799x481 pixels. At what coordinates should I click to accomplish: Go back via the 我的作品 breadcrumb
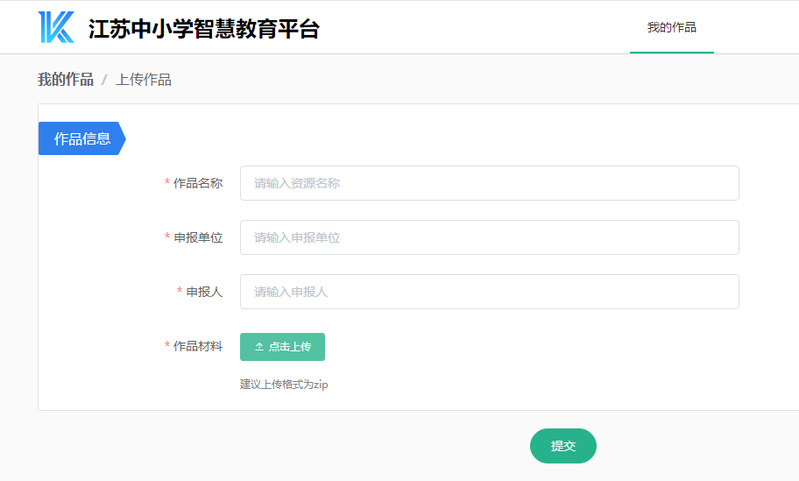pyautogui.click(x=65, y=80)
